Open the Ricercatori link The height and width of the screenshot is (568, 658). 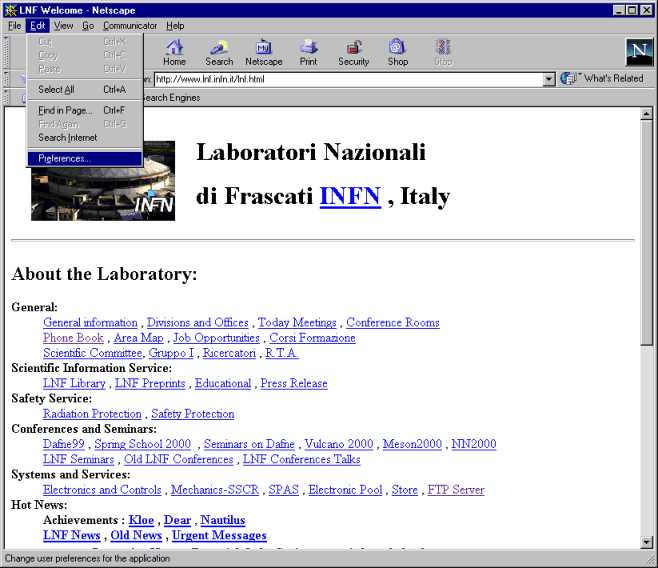[230, 353]
